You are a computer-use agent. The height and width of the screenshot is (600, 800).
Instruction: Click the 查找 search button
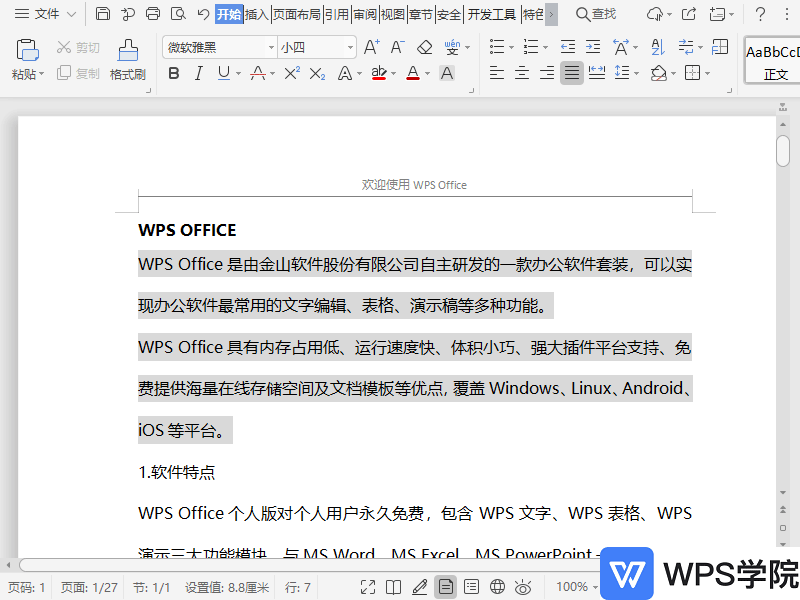pos(596,14)
